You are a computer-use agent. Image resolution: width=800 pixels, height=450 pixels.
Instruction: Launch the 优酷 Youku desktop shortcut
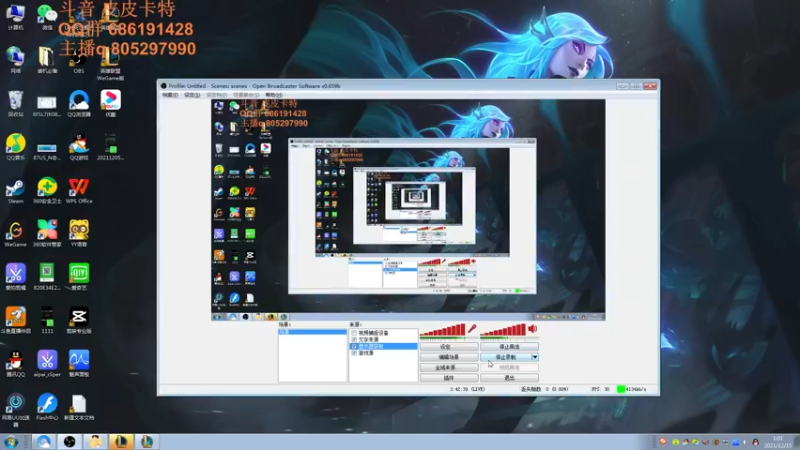[110, 103]
